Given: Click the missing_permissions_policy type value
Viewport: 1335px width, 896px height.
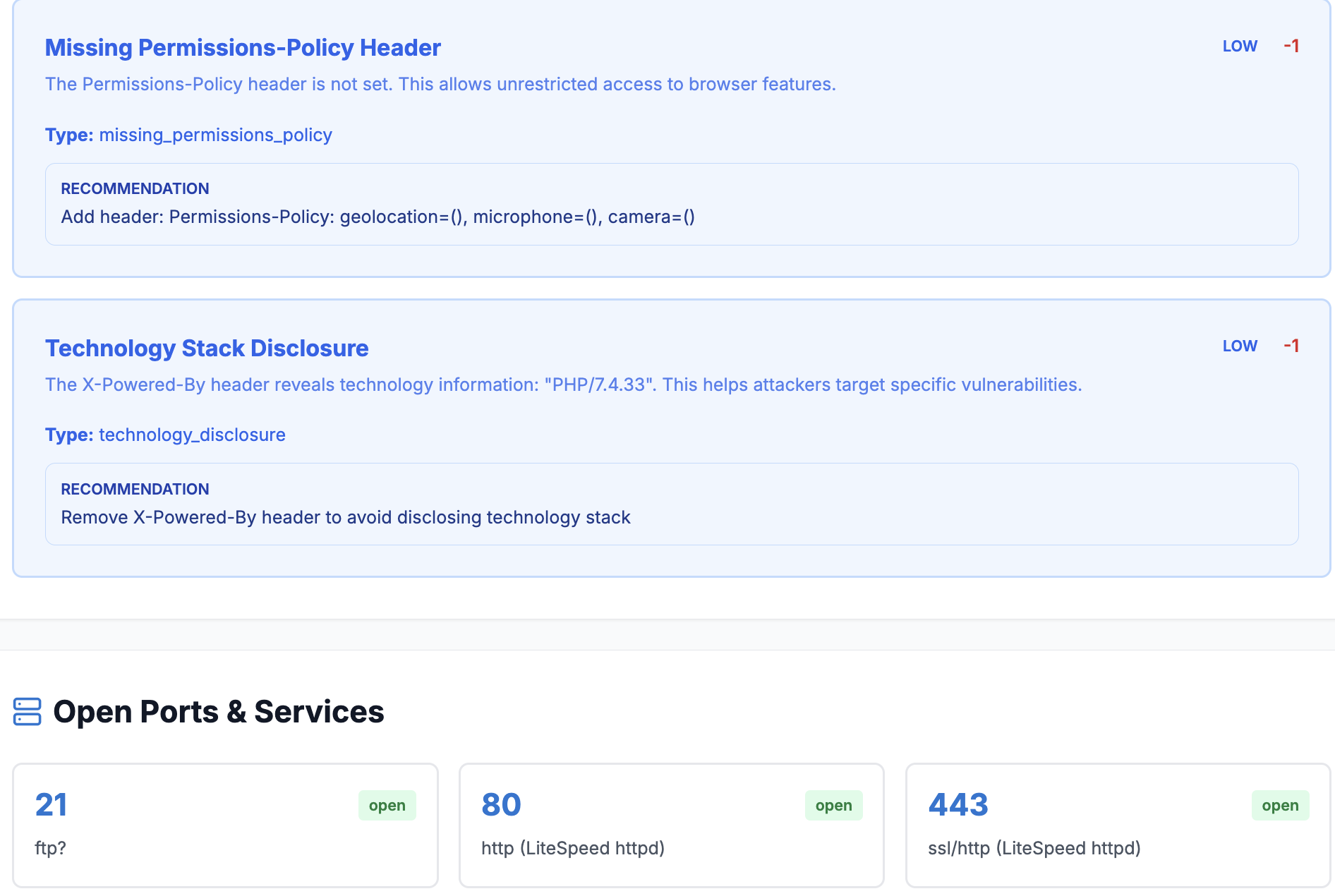Looking at the screenshot, I should point(215,135).
